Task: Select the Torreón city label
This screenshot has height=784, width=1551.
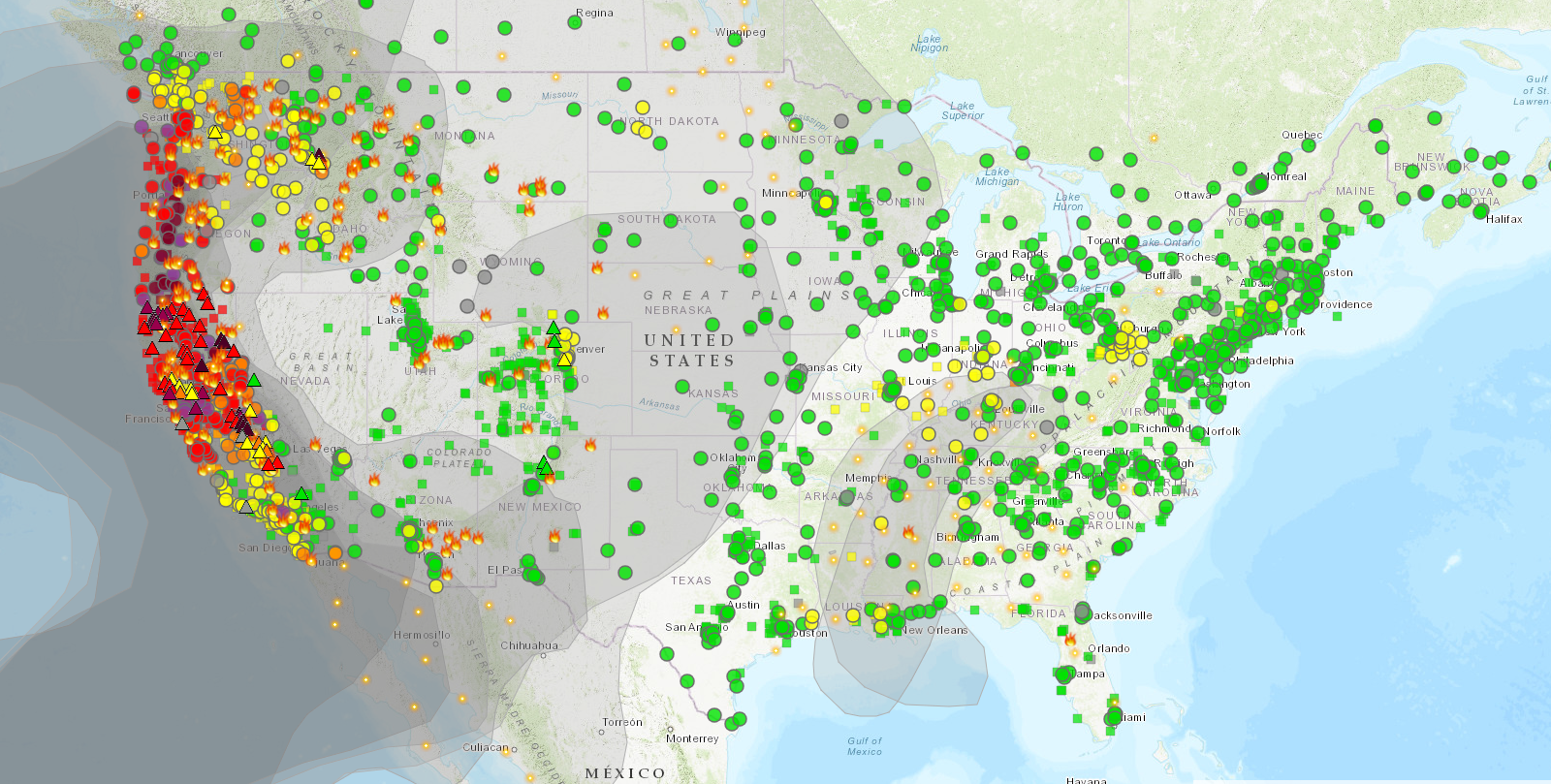Action: [x=622, y=722]
